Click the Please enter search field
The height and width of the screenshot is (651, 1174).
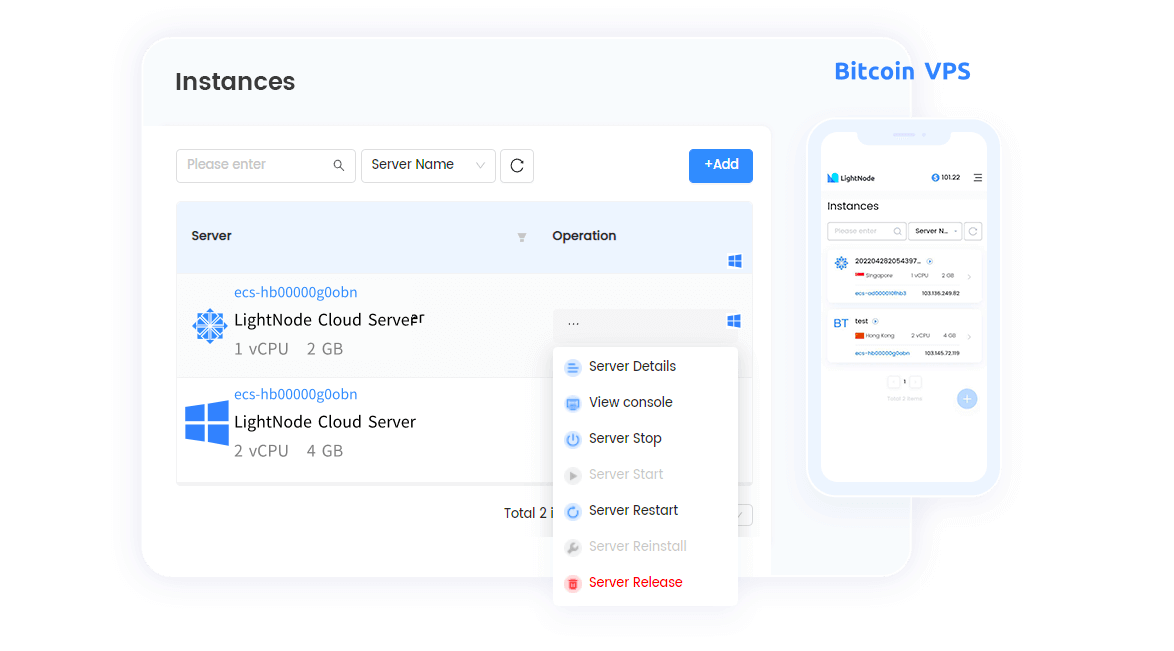coord(266,166)
